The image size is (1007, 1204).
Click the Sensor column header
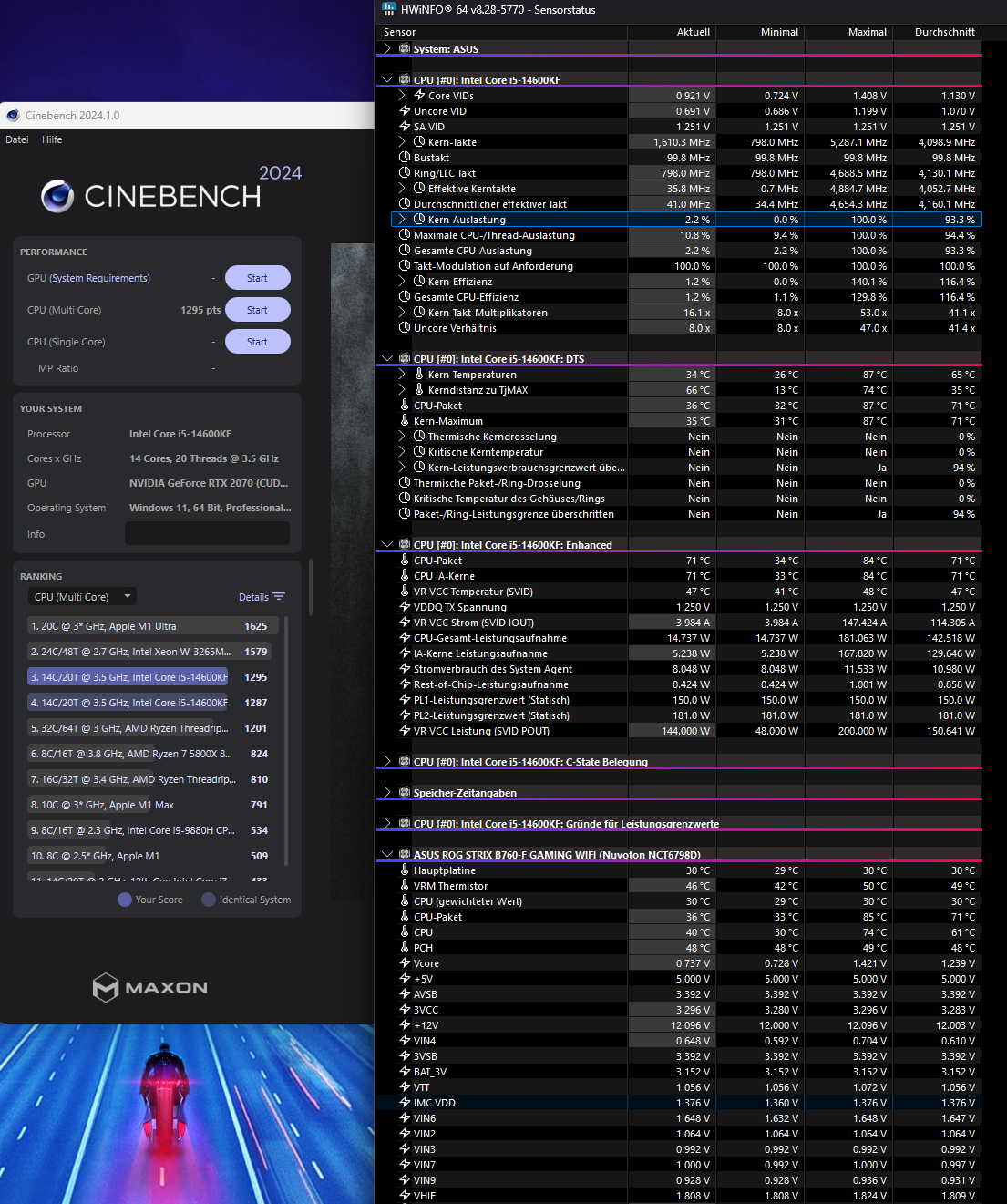tap(501, 32)
